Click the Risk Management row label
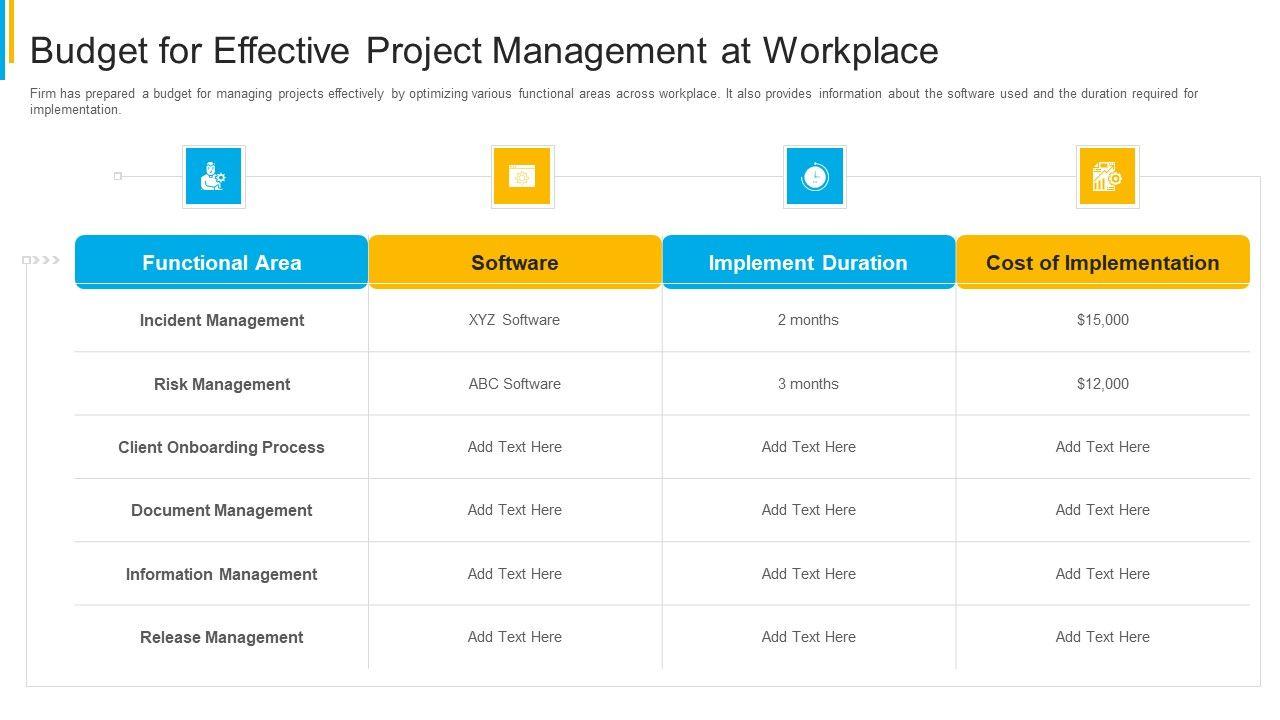The width and height of the screenshot is (1280, 720). click(221, 384)
